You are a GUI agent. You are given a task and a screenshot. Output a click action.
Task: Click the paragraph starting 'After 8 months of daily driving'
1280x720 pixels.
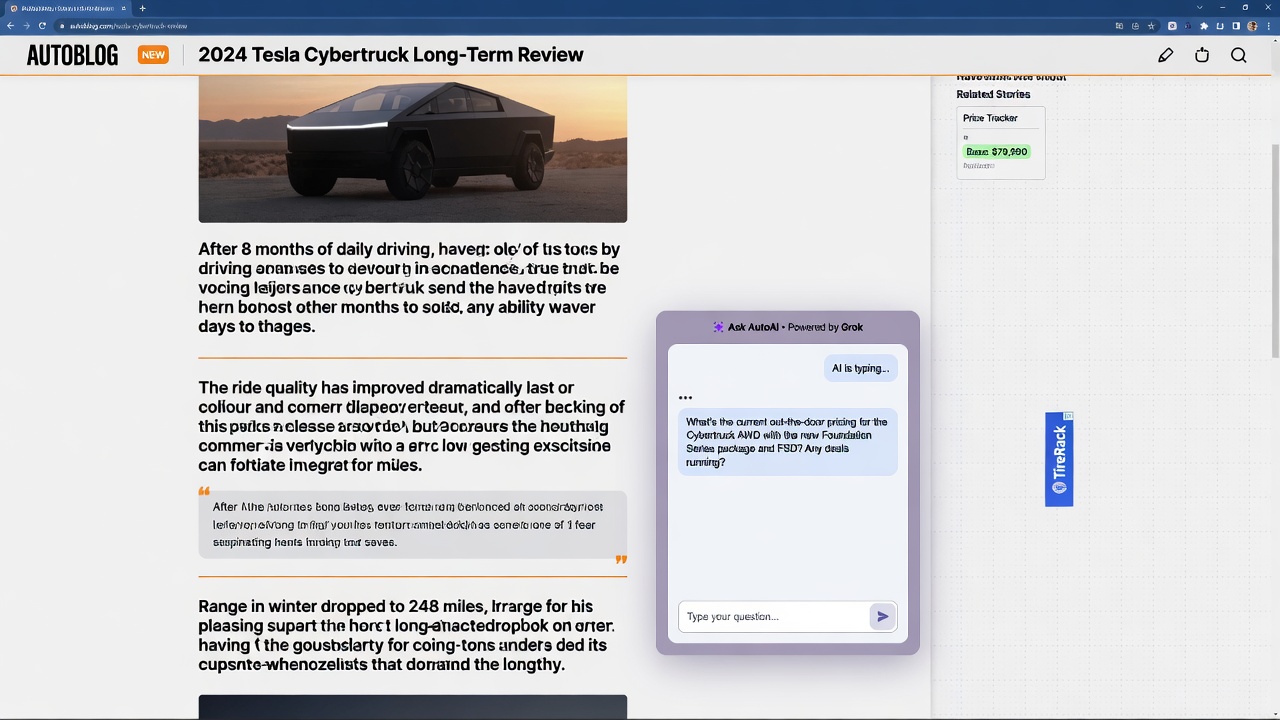[409, 287]
